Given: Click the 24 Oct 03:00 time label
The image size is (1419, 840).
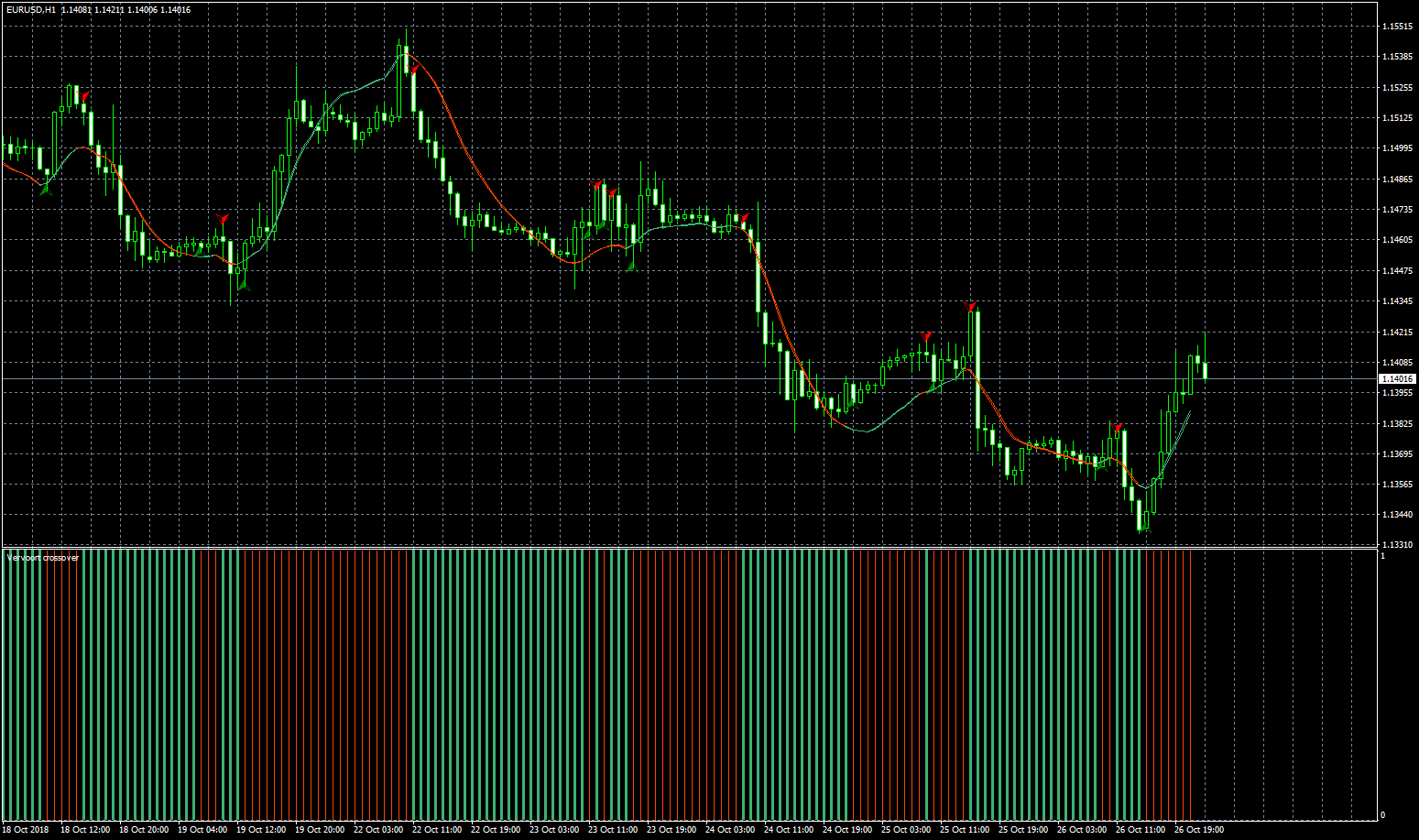Looking at the screenshot, I should tap(730, 830).
